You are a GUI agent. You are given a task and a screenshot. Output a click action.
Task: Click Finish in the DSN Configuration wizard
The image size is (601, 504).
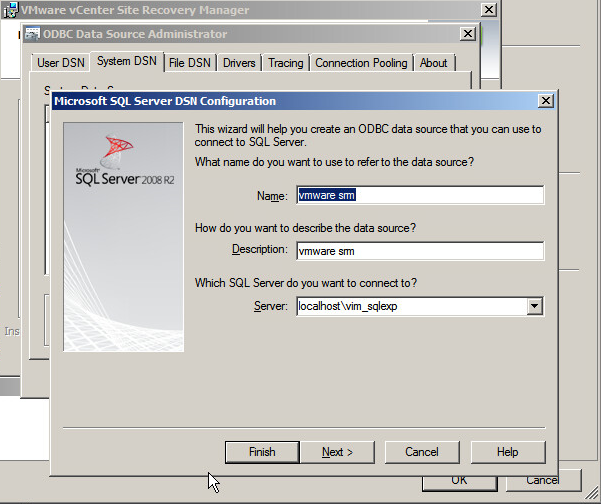click(x=262, y=452)
